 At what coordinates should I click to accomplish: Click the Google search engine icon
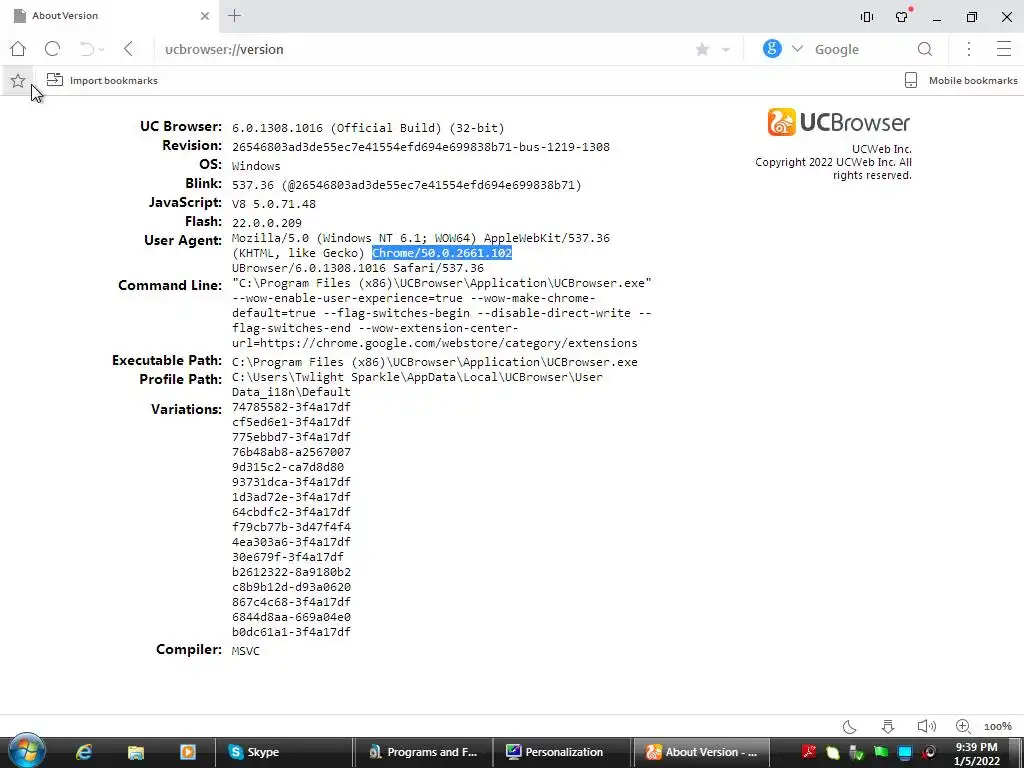pyautogui.click(x=772, y=48)
